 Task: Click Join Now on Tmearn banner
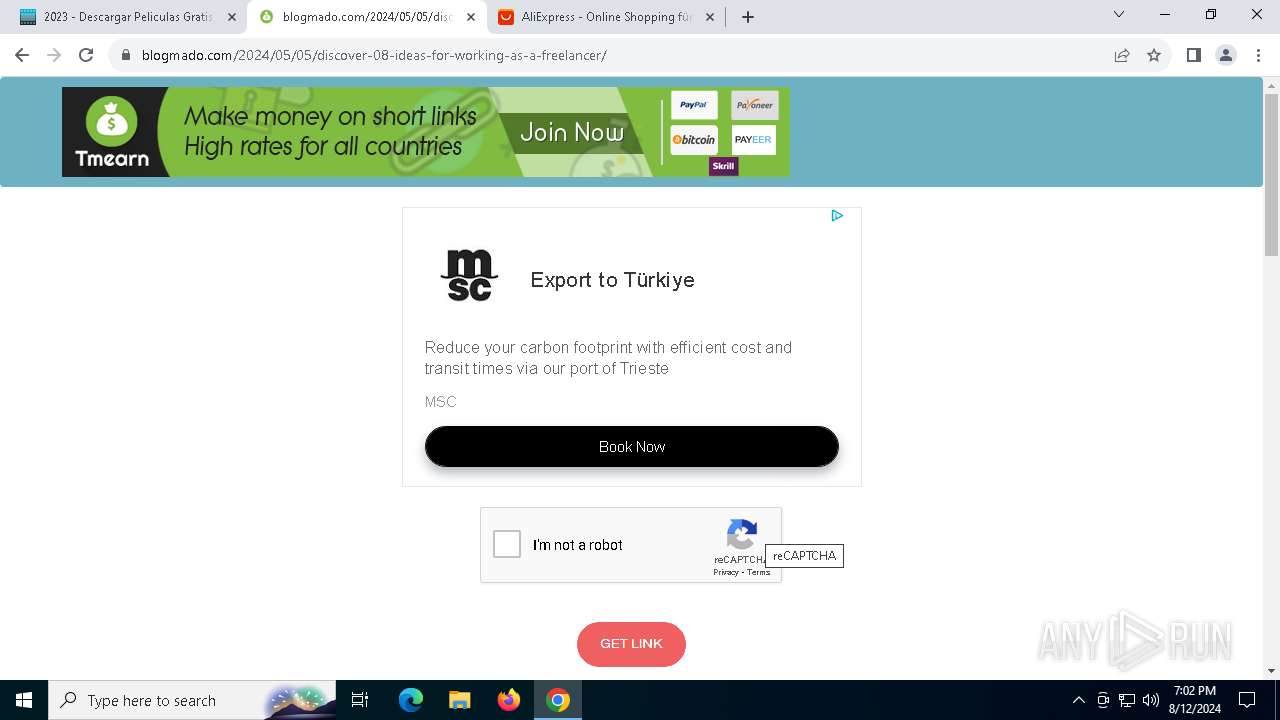click(571, 132)
